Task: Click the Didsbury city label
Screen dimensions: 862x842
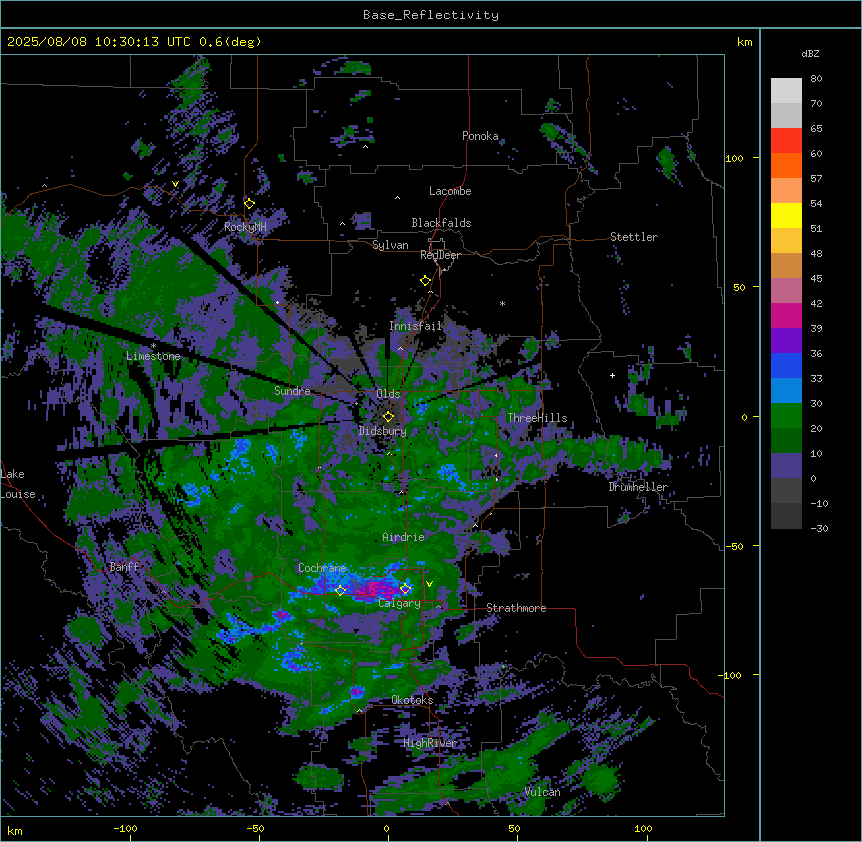Action: coord(383,431)
